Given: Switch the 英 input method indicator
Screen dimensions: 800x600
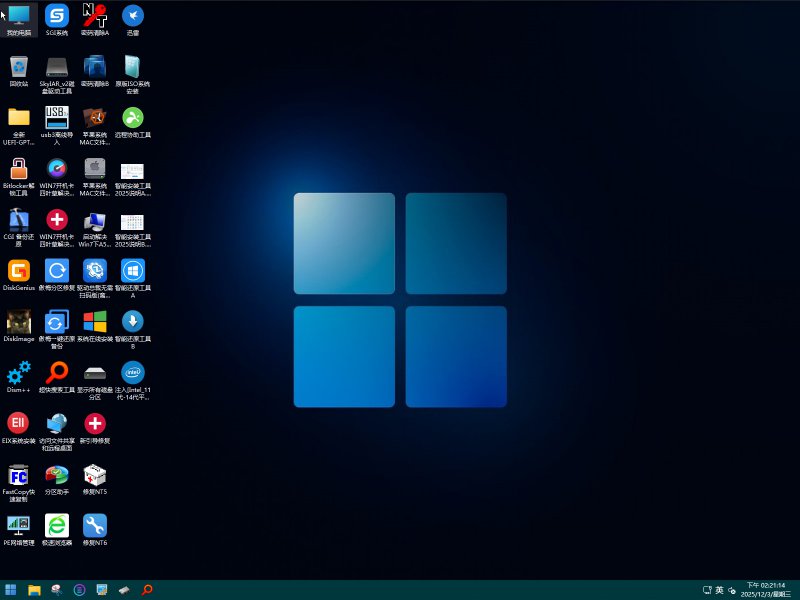Looking at the screenshot, I should [x=719, y=590].
